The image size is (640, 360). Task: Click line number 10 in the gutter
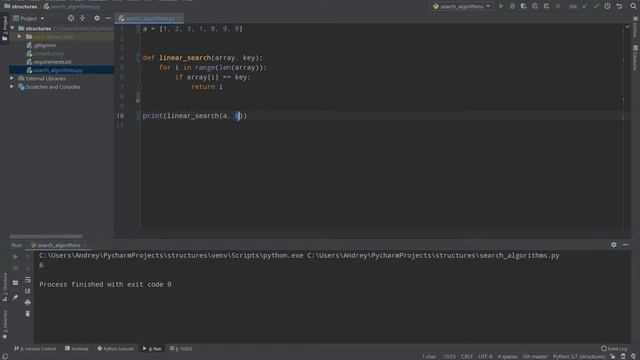120,116
